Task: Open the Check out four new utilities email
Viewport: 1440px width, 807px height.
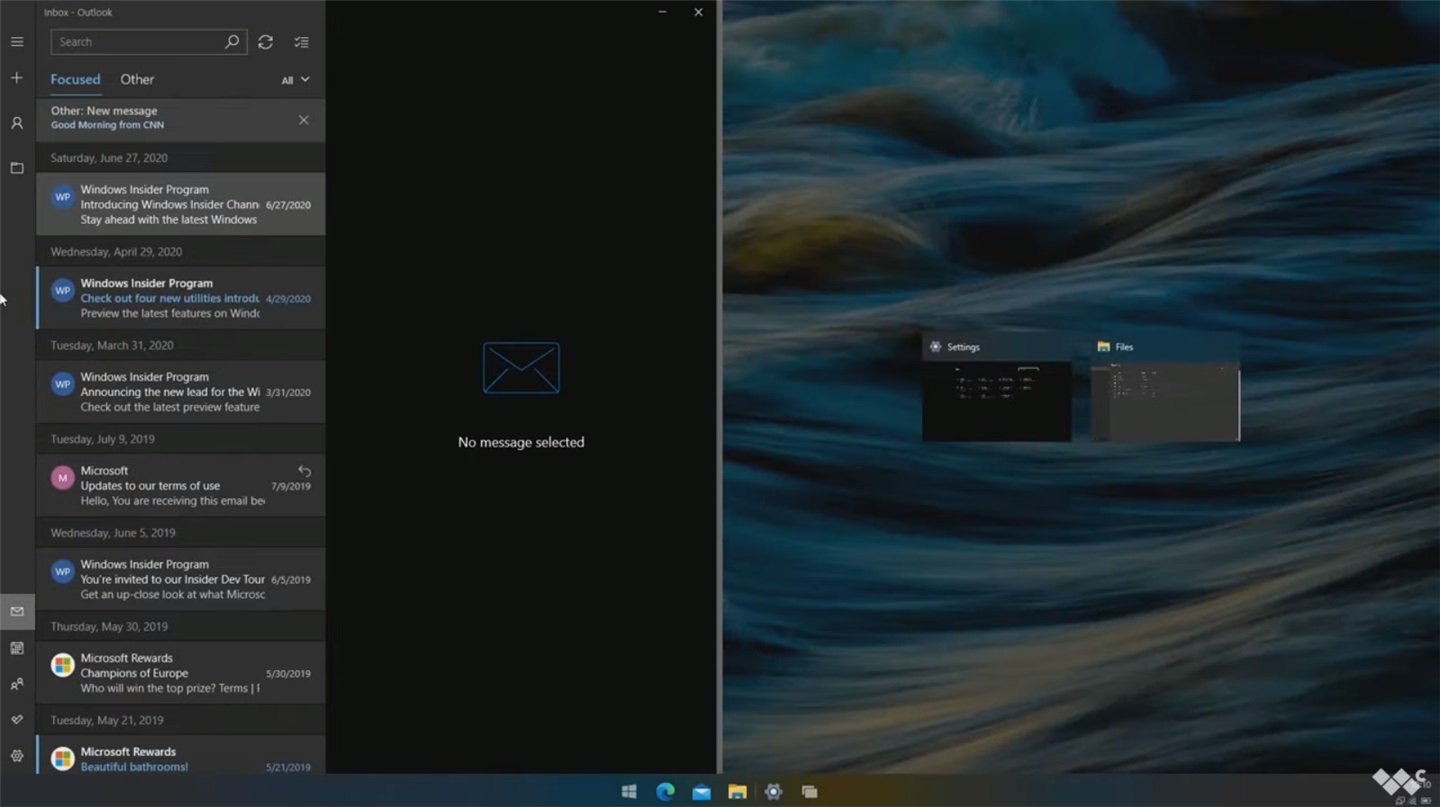Action: [180, 298]
